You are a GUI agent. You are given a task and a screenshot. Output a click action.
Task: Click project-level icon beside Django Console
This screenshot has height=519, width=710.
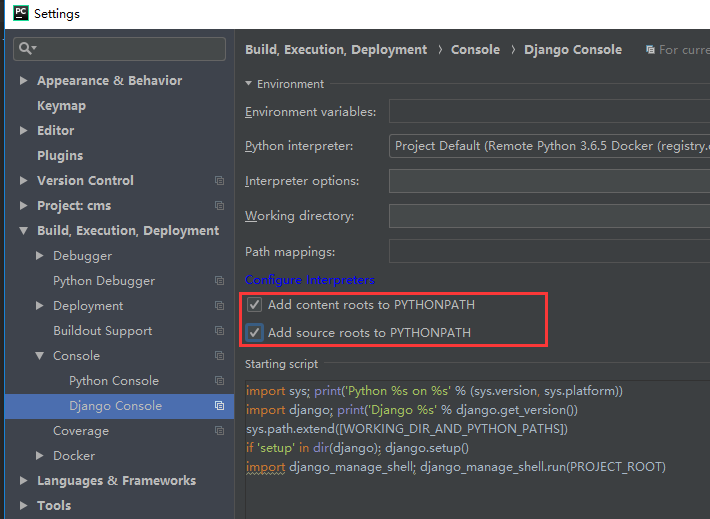coord(220,406)
